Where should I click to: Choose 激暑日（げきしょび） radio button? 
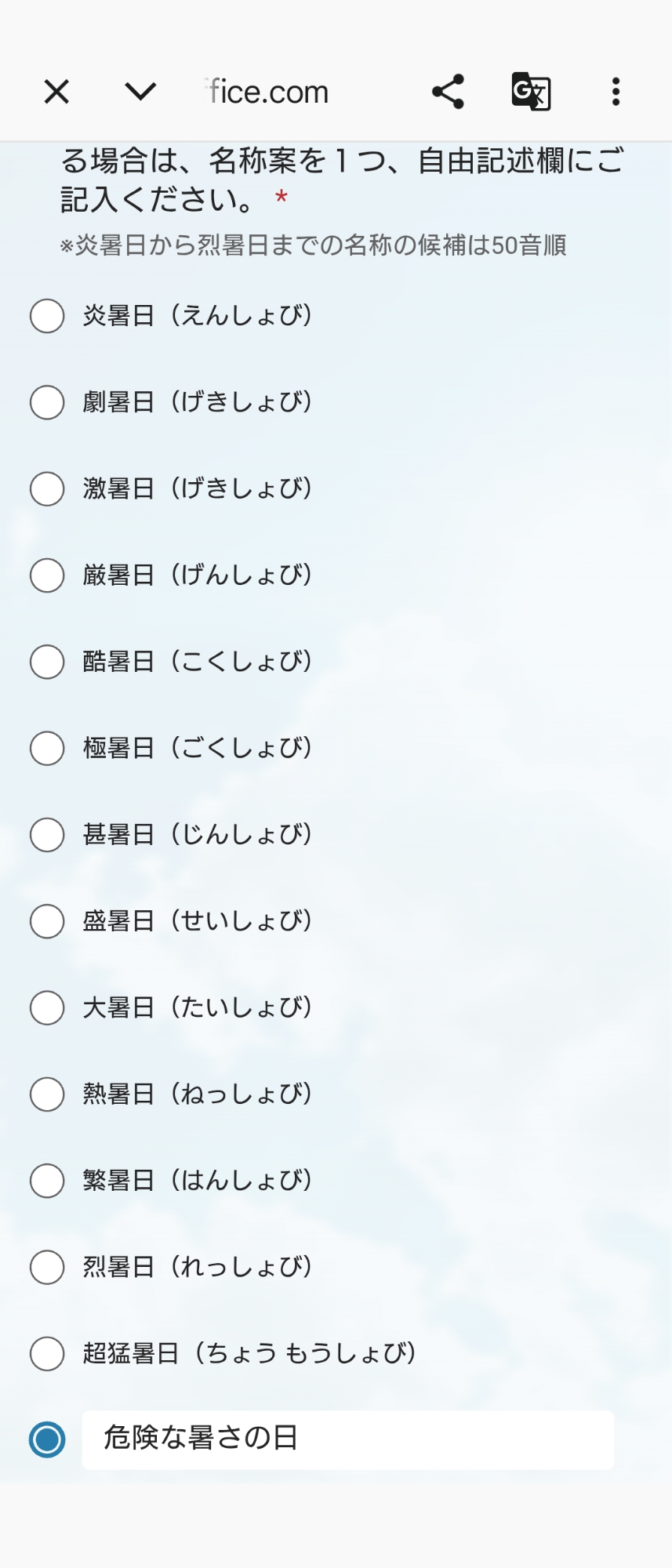pyautogui.click(x=47, y=489)
